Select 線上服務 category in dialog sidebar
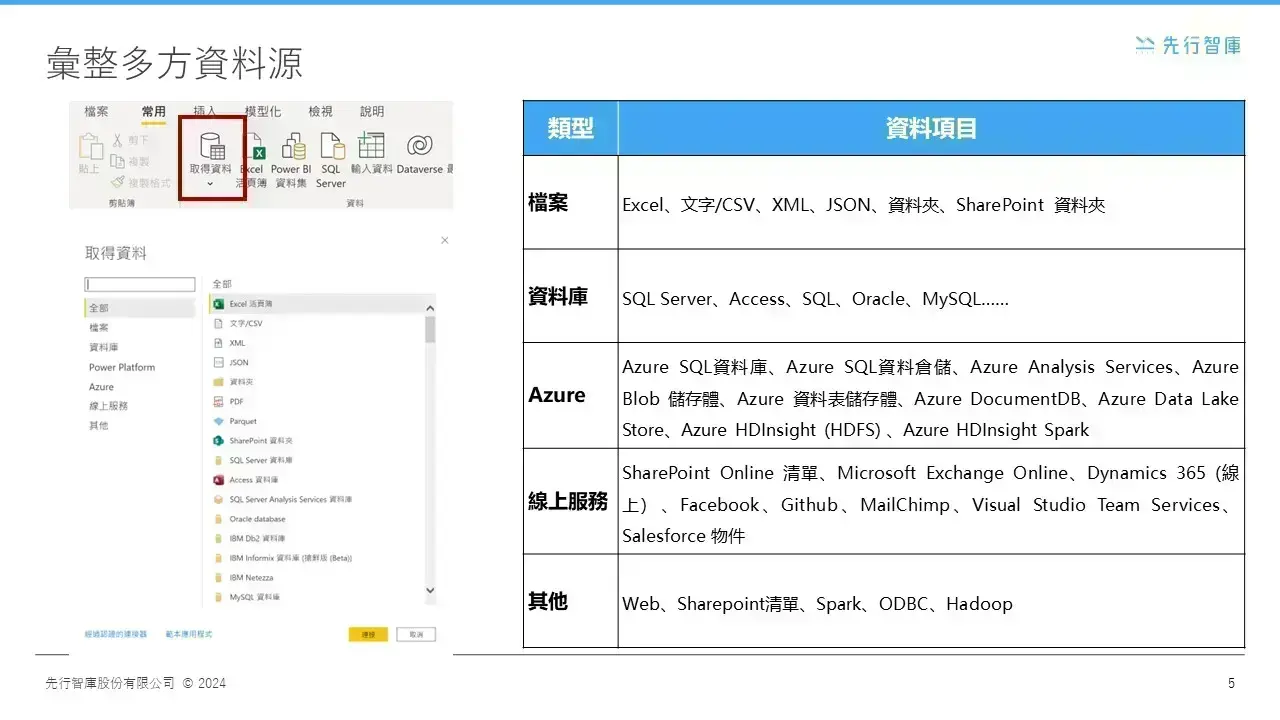The width and height of the screenshot is (1280, 720). click(x=108, y=406)
